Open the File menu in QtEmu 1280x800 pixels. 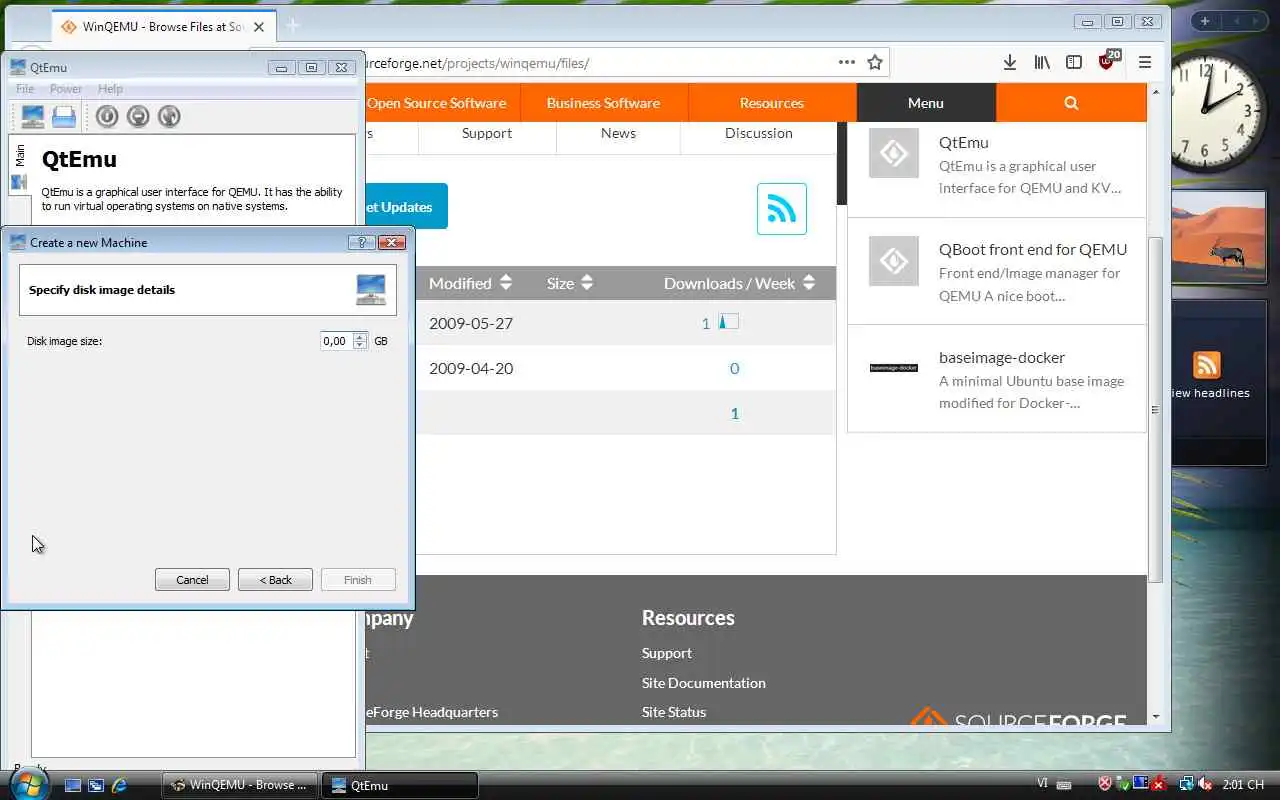pos(25,89)
